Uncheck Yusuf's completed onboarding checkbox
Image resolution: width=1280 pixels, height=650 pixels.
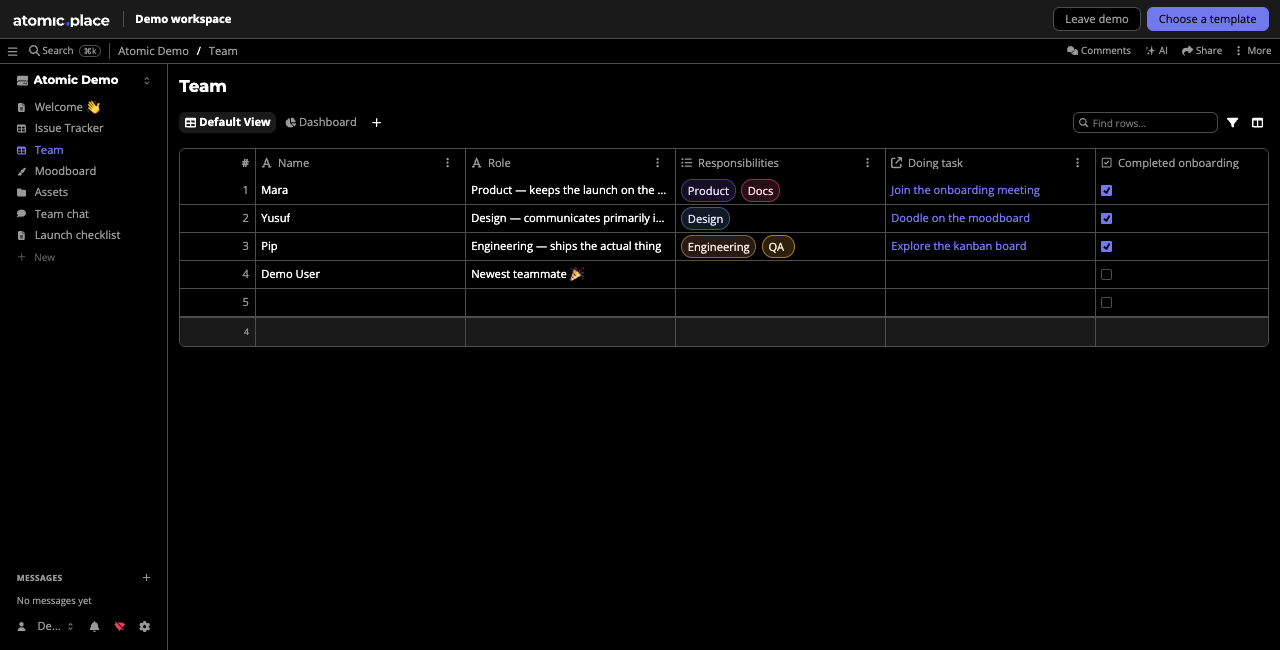tap(1106, 218)
